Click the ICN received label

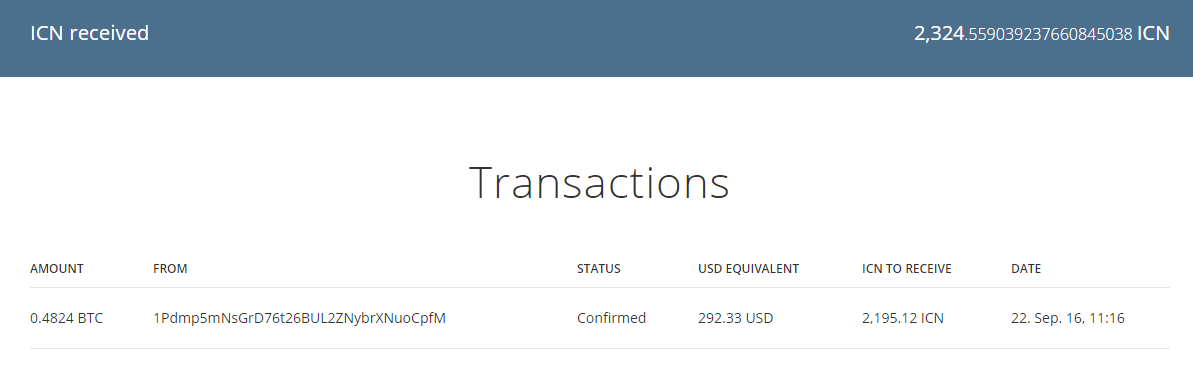(89, 33)
